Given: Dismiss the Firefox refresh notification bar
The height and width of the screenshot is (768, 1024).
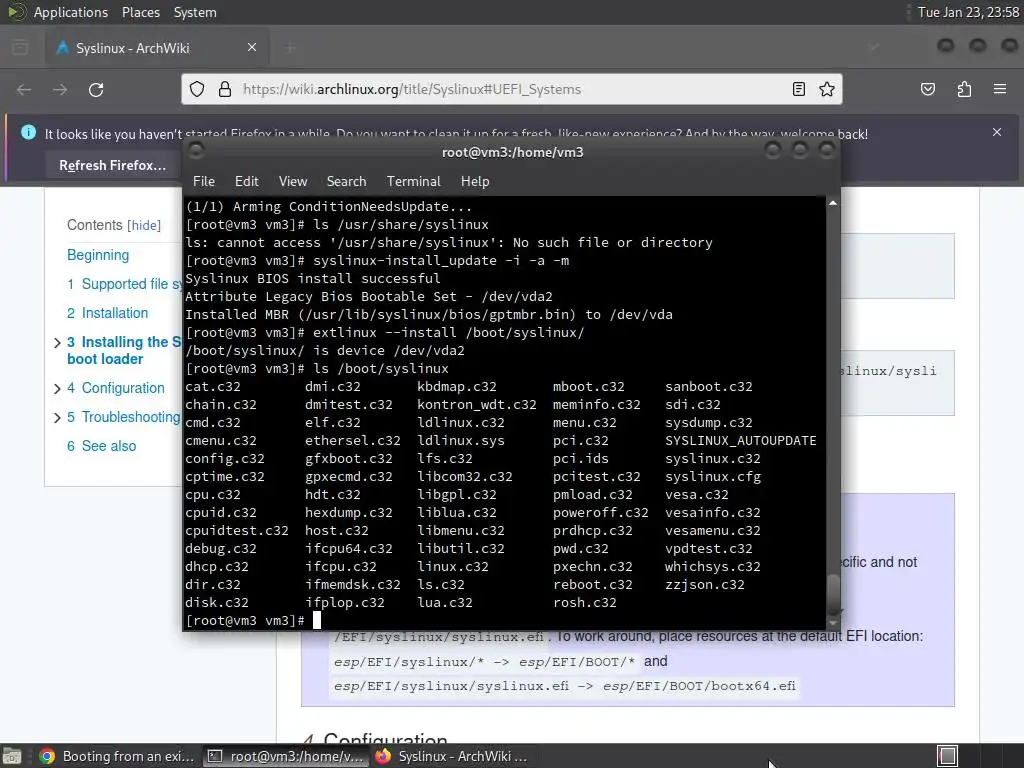Looking at the screenshot, I should pyautogui.click(x=997, y=132).
